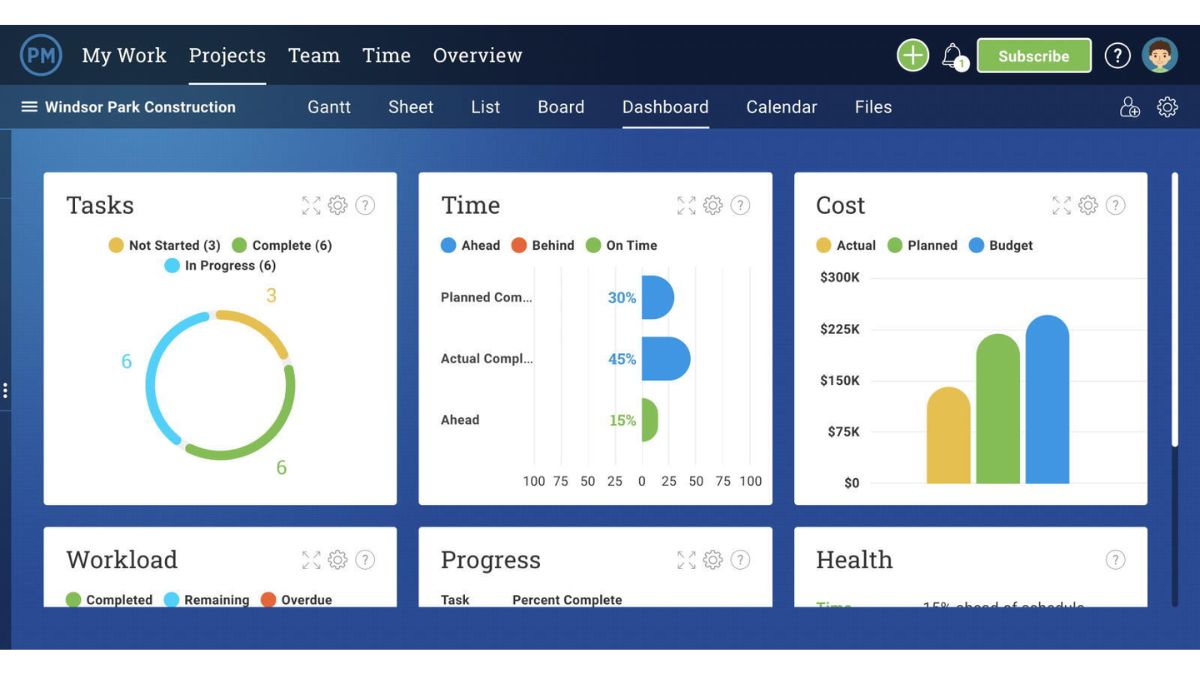Click the add team member icon

coord(1130,108)
